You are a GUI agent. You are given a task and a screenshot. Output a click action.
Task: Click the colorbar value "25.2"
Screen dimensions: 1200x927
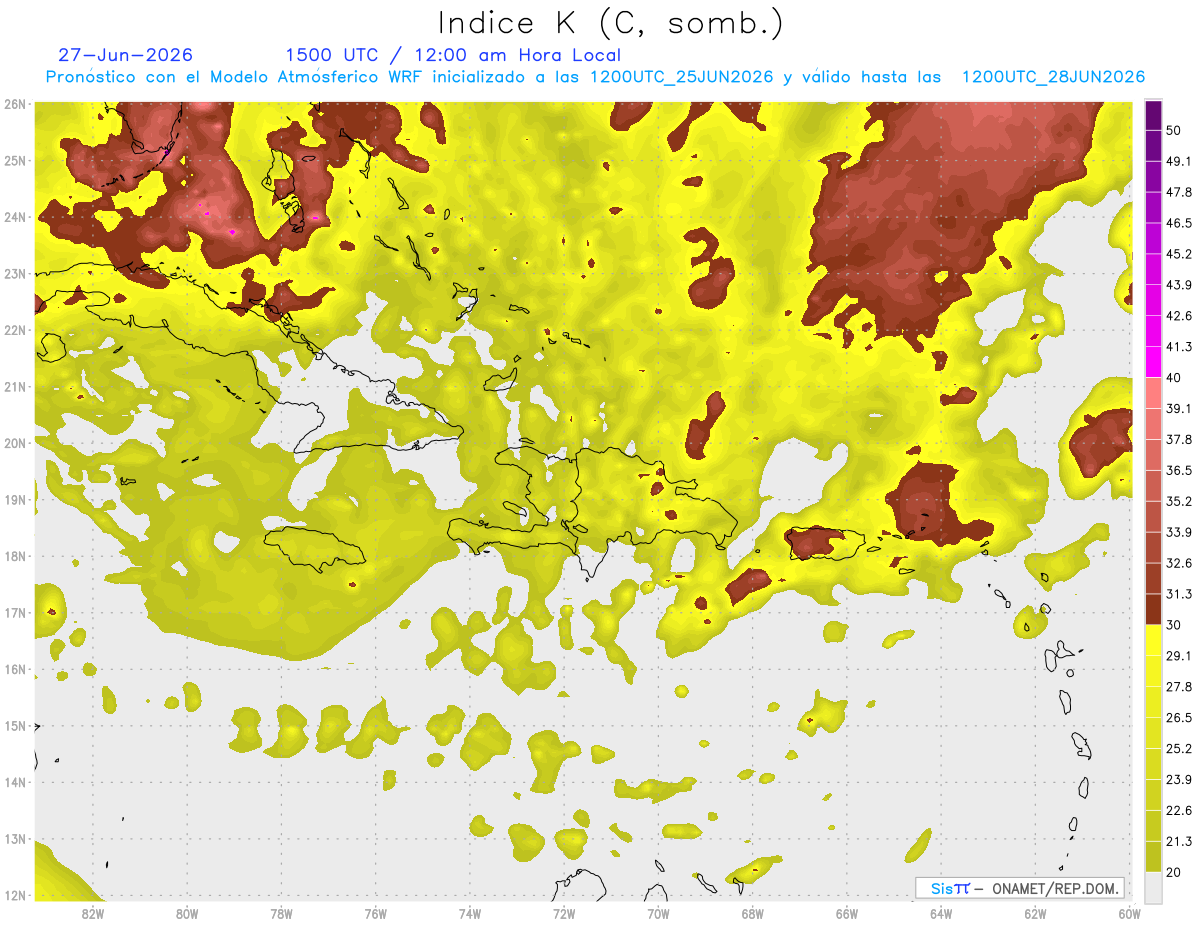click(1179, 748)
